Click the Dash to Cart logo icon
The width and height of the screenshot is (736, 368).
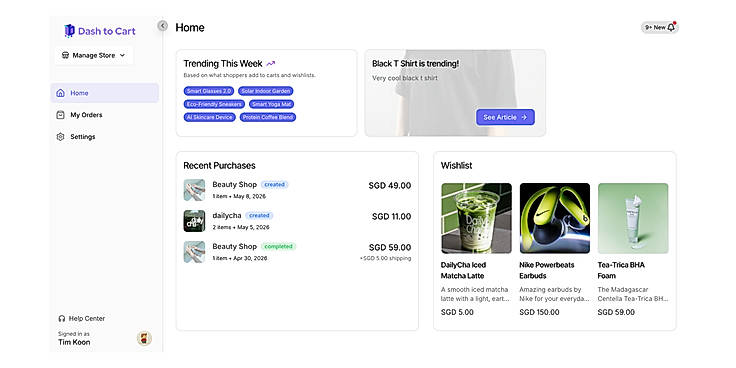click(x=69, y=31)
